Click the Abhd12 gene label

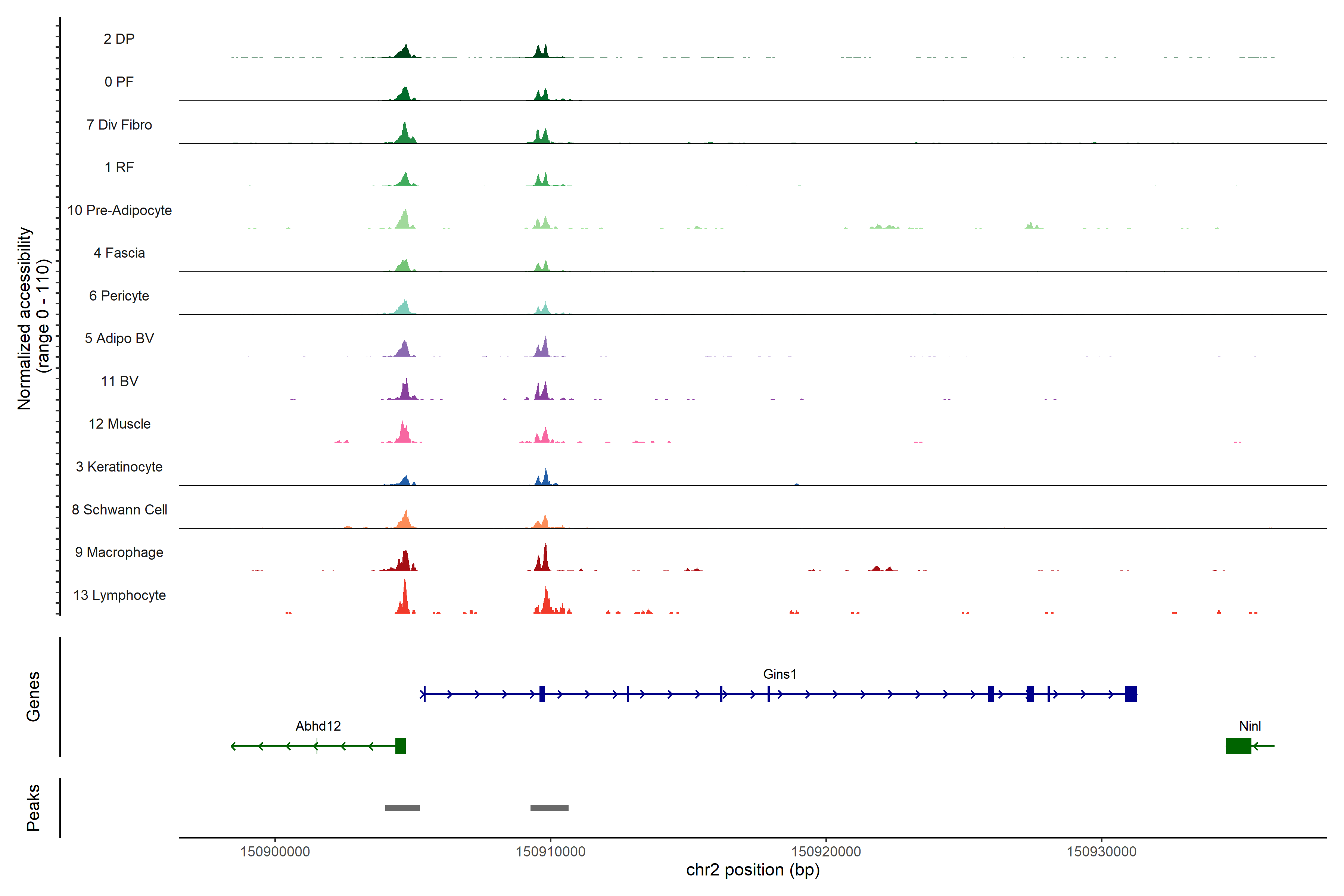pyautogui.click(x=318, y=726)
